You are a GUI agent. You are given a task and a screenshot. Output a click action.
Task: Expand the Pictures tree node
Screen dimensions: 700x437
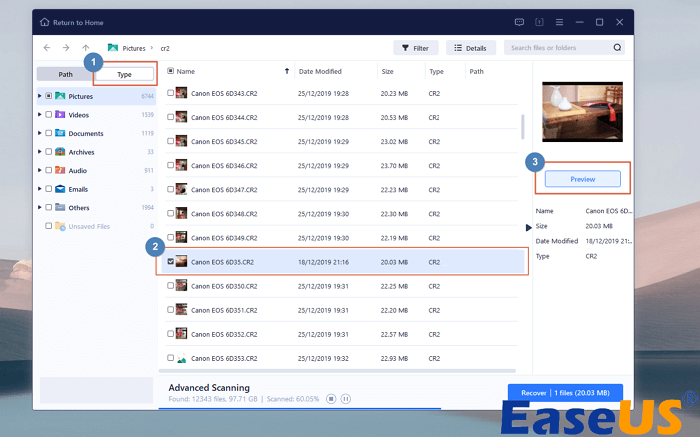(40, 96)
